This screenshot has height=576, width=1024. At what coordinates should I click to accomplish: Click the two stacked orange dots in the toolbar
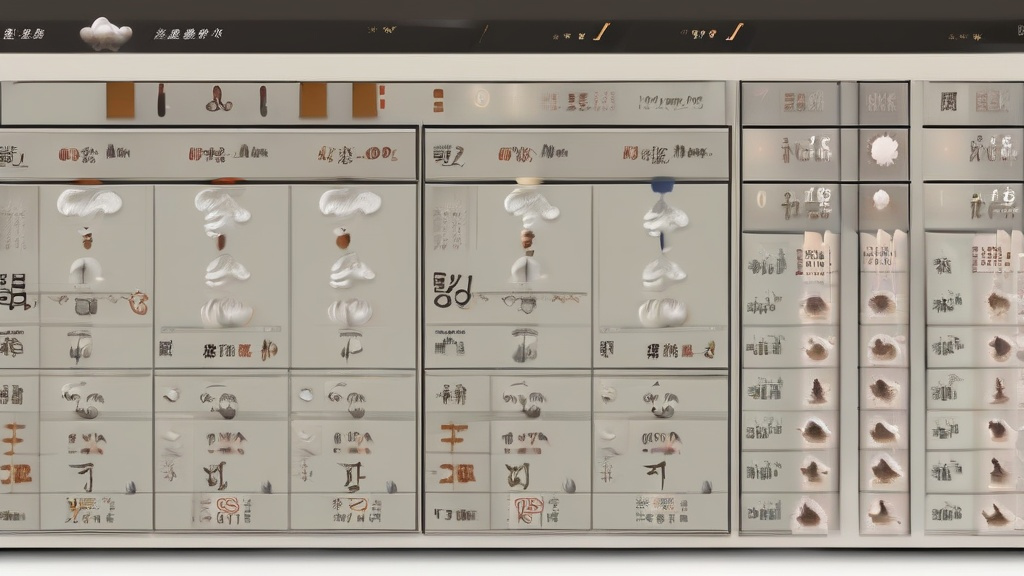437,100
